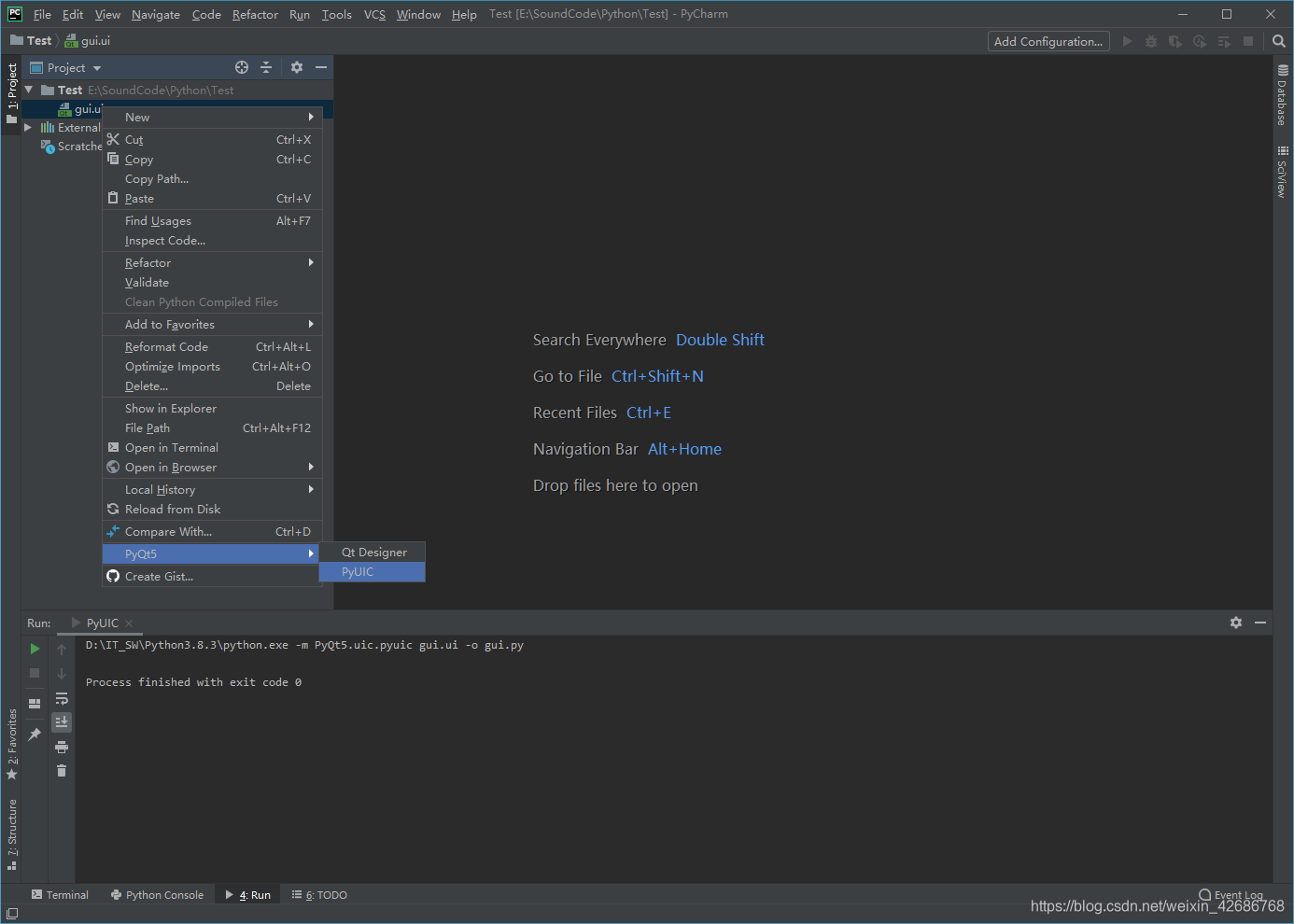Open Run panel settings gear

pos(1236,623)
